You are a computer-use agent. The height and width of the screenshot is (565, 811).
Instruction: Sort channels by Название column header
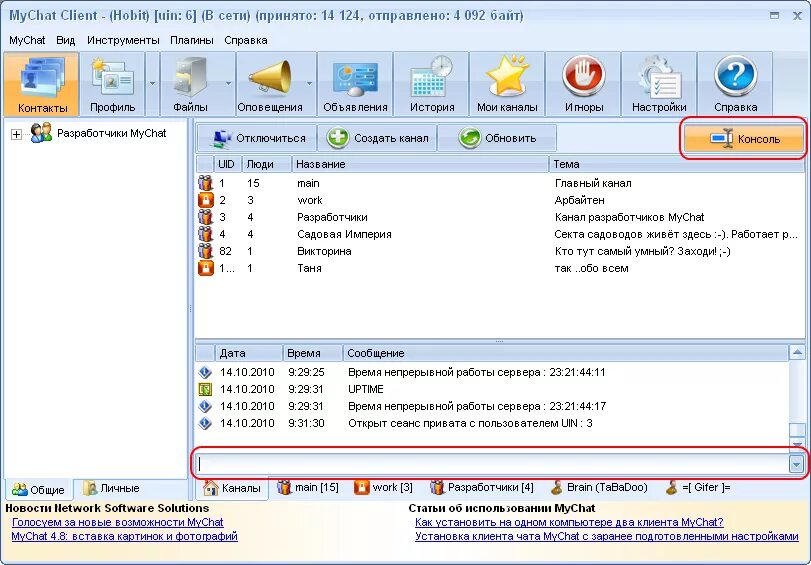coord(420,164)
